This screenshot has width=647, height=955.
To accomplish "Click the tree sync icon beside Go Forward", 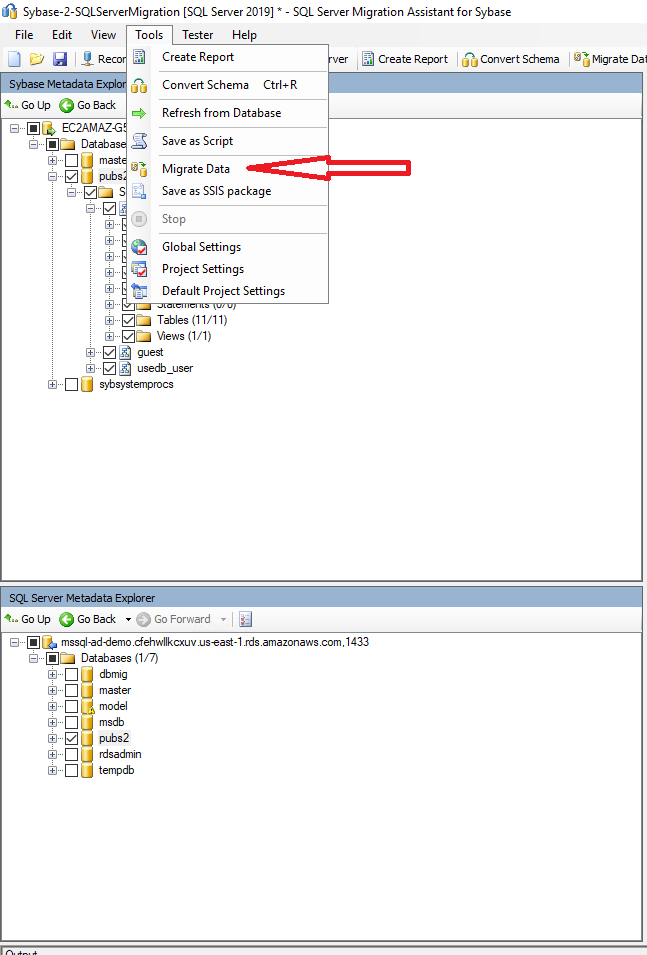I will 245,619.
